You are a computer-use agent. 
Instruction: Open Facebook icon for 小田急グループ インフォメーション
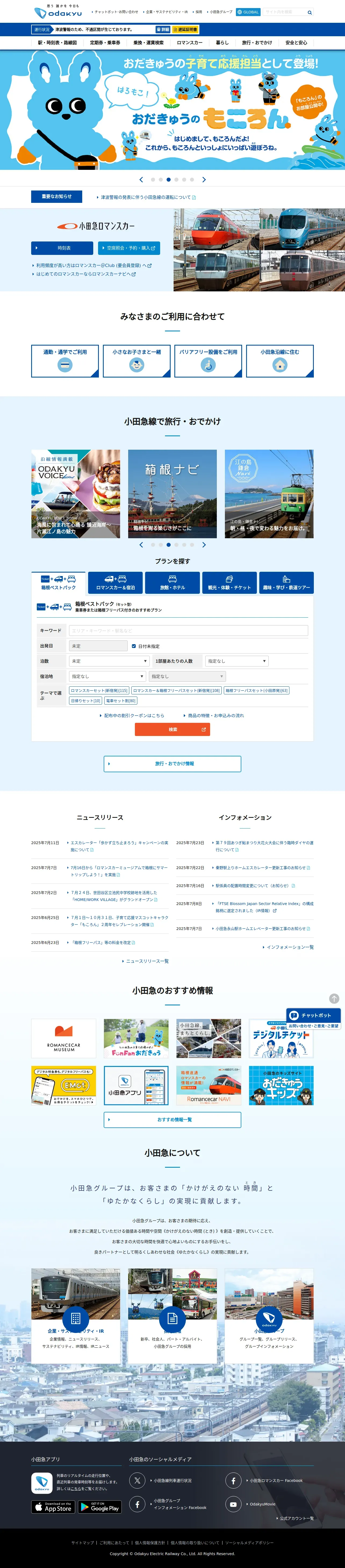[137, 1504]
